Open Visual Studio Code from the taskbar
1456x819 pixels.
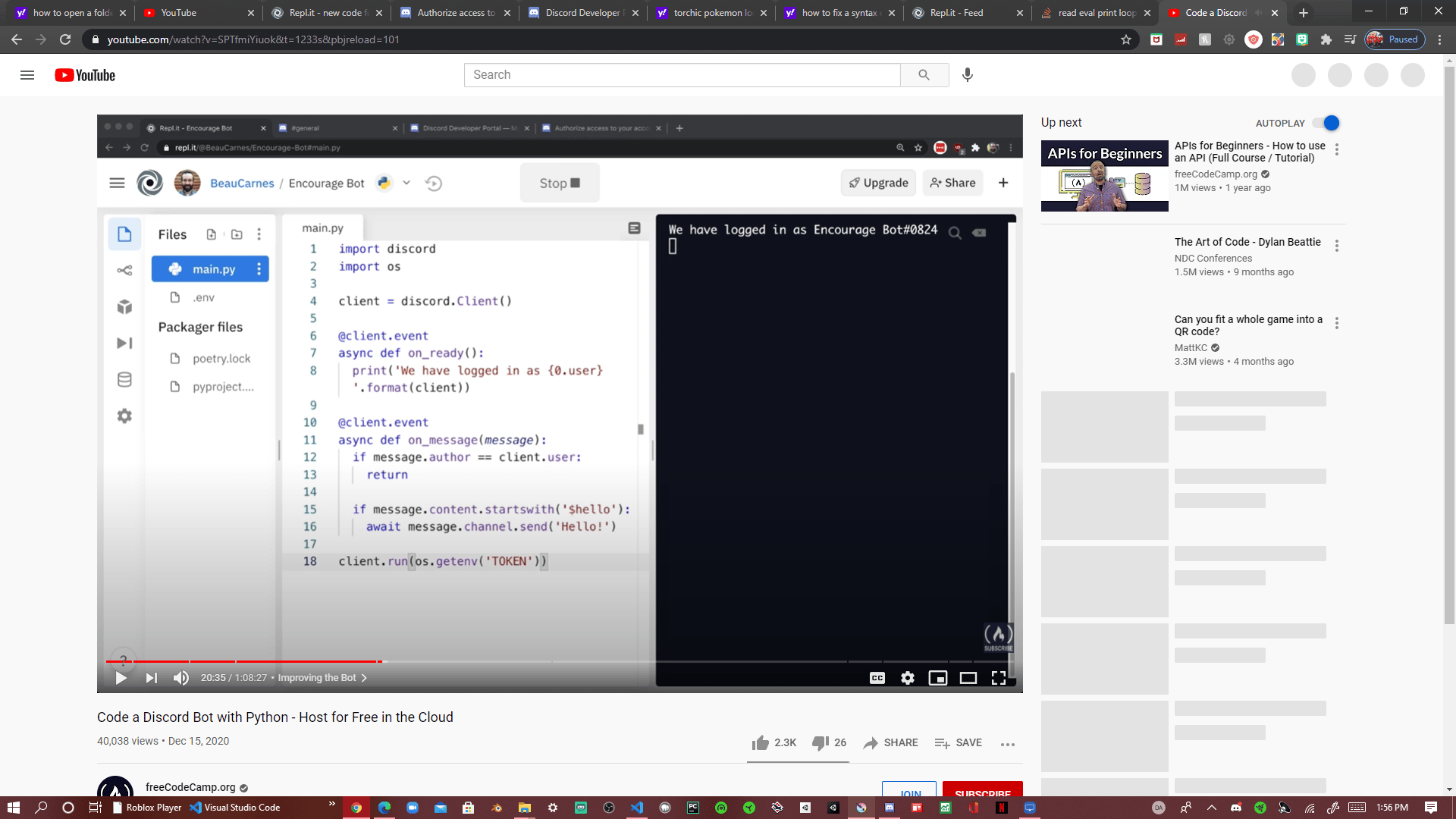(234, 808)
